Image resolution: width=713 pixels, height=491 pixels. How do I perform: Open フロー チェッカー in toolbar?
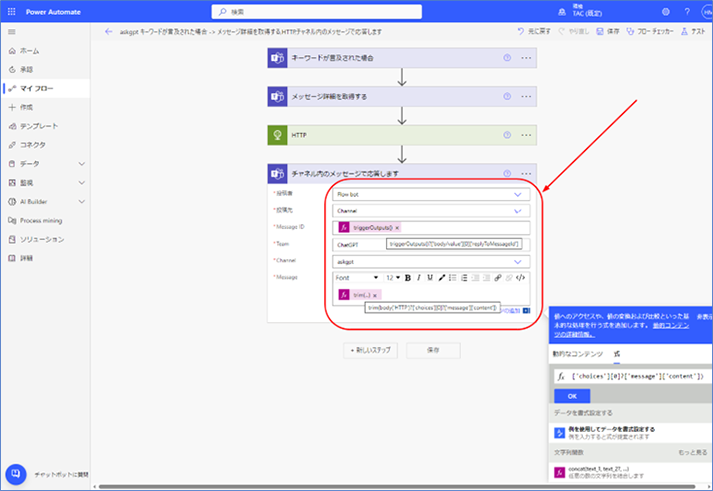click(x=650, y=31)
